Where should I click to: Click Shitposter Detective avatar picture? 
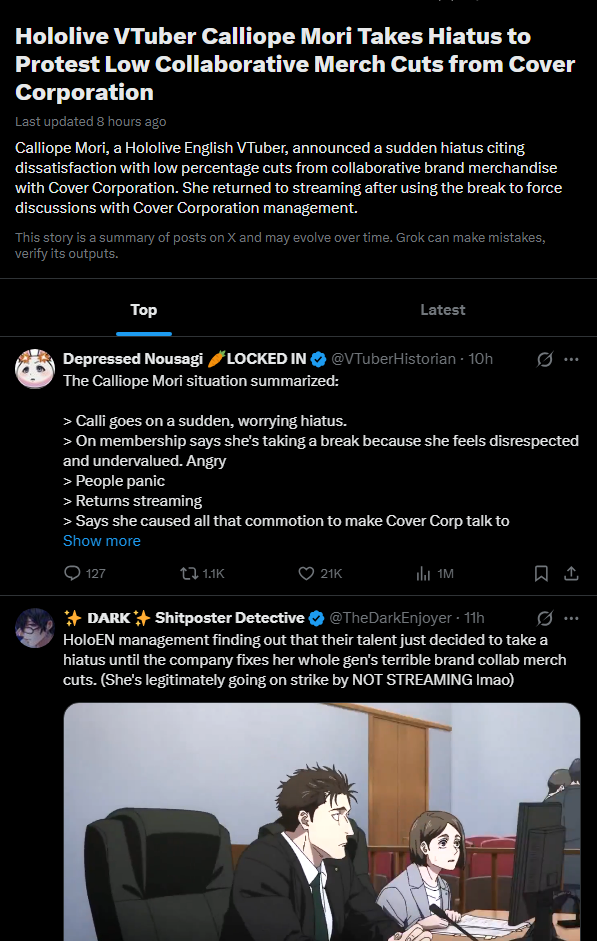coord(35,628)
